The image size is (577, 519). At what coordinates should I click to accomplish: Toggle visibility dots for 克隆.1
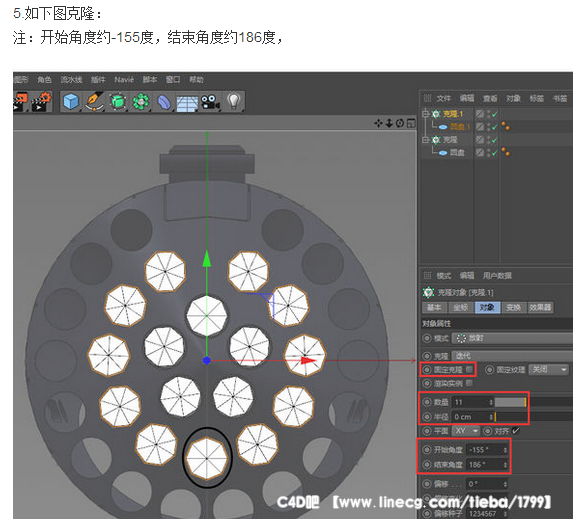488,114
